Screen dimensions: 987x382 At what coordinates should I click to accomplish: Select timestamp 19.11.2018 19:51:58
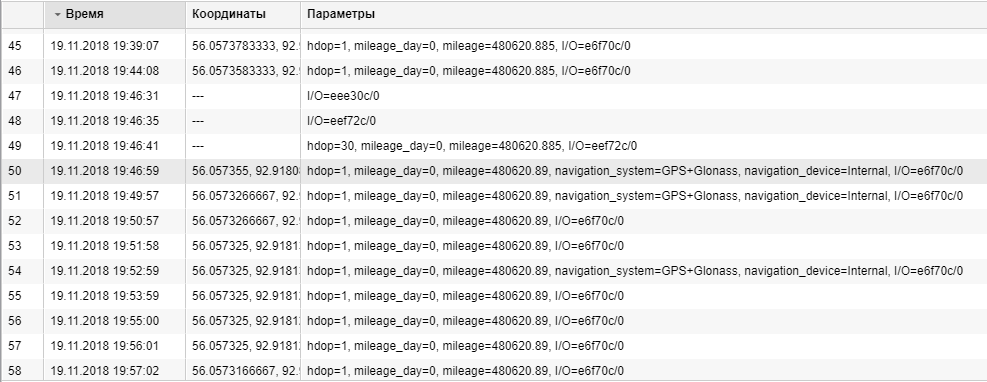tap(104, 245)
